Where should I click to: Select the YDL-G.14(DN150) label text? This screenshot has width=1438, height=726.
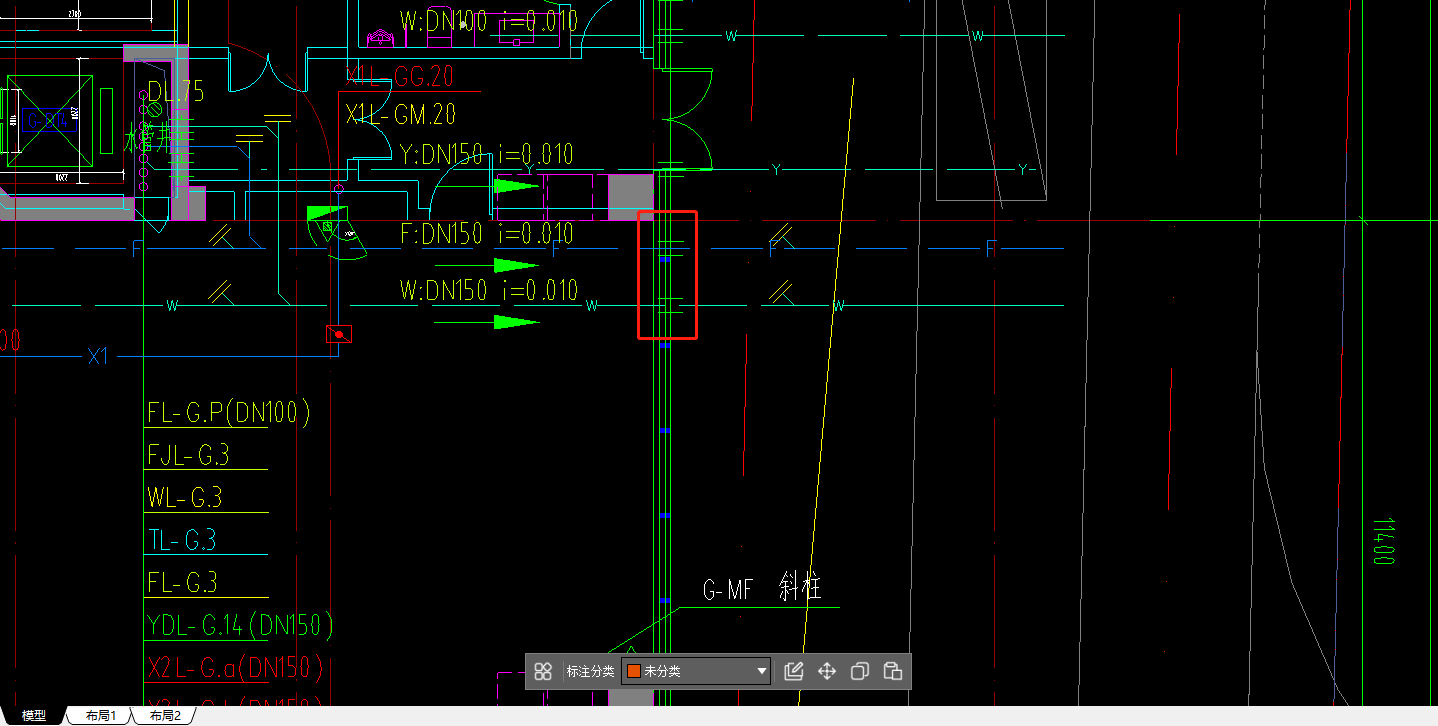tap(240, 626)
